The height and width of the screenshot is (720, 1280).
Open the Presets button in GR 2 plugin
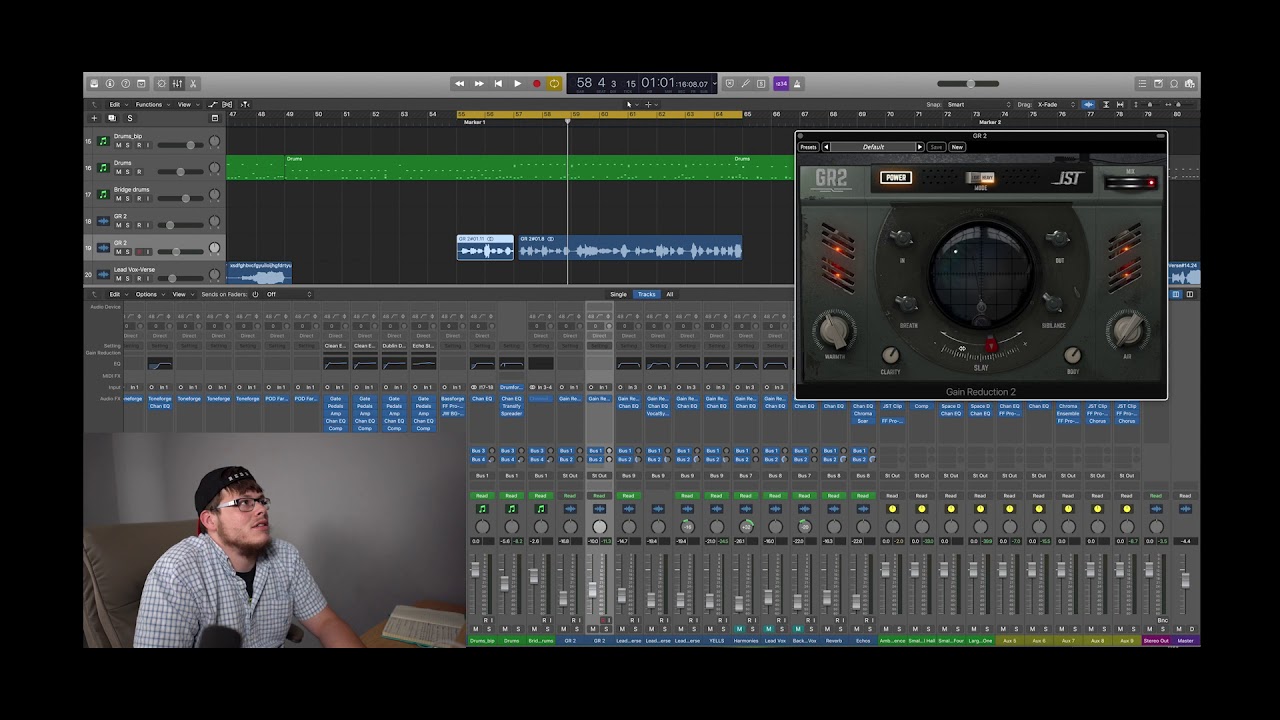click(x=808, y=147)
